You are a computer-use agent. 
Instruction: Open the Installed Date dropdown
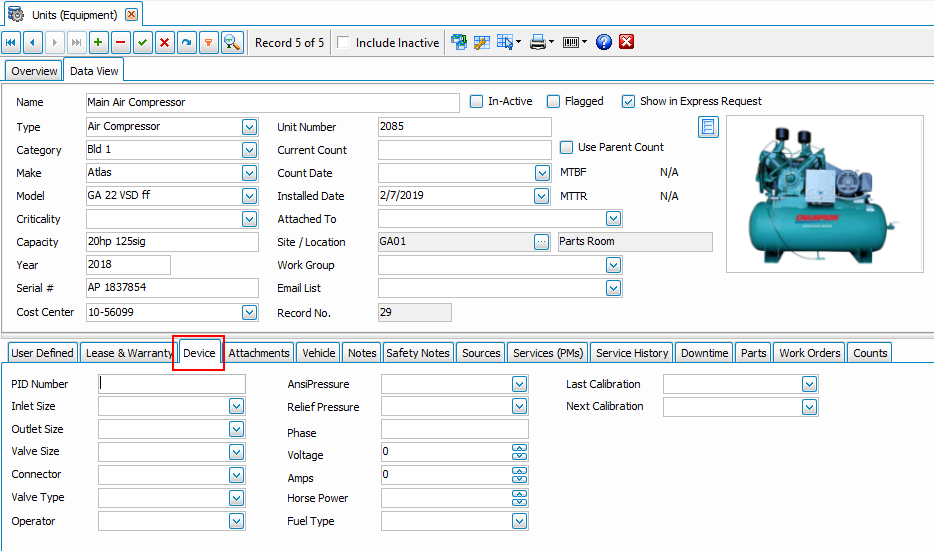[541, 196]
